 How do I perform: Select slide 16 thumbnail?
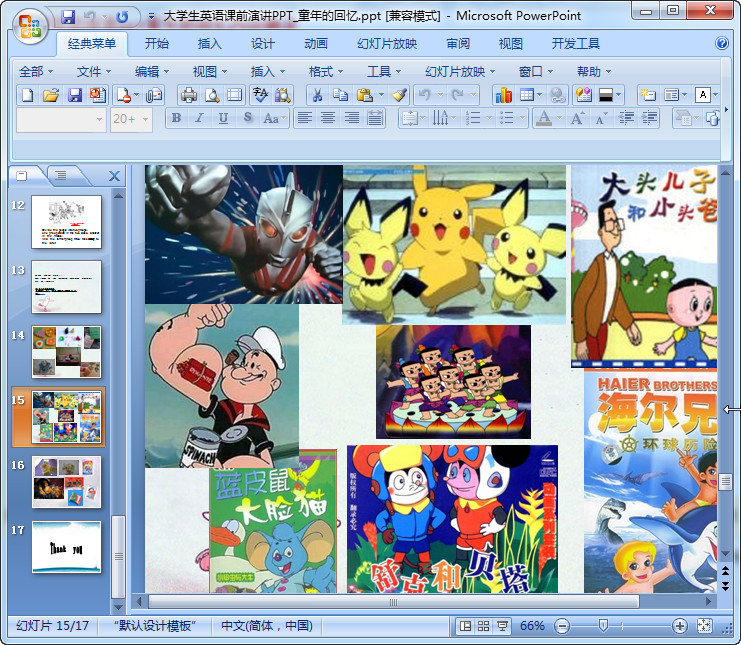(66, 481)
